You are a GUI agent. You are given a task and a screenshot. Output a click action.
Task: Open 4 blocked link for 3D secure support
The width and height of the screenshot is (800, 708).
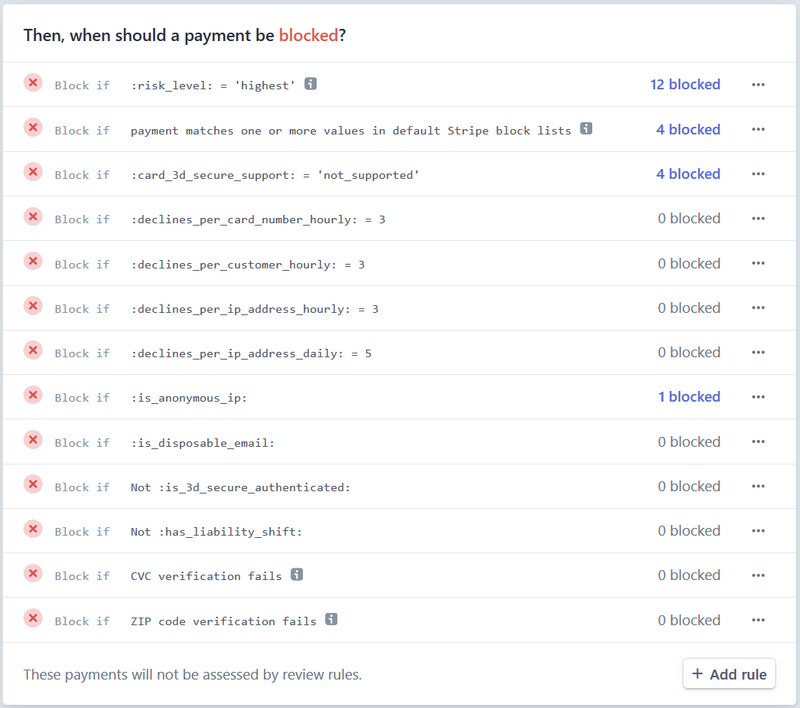(688, 174)
